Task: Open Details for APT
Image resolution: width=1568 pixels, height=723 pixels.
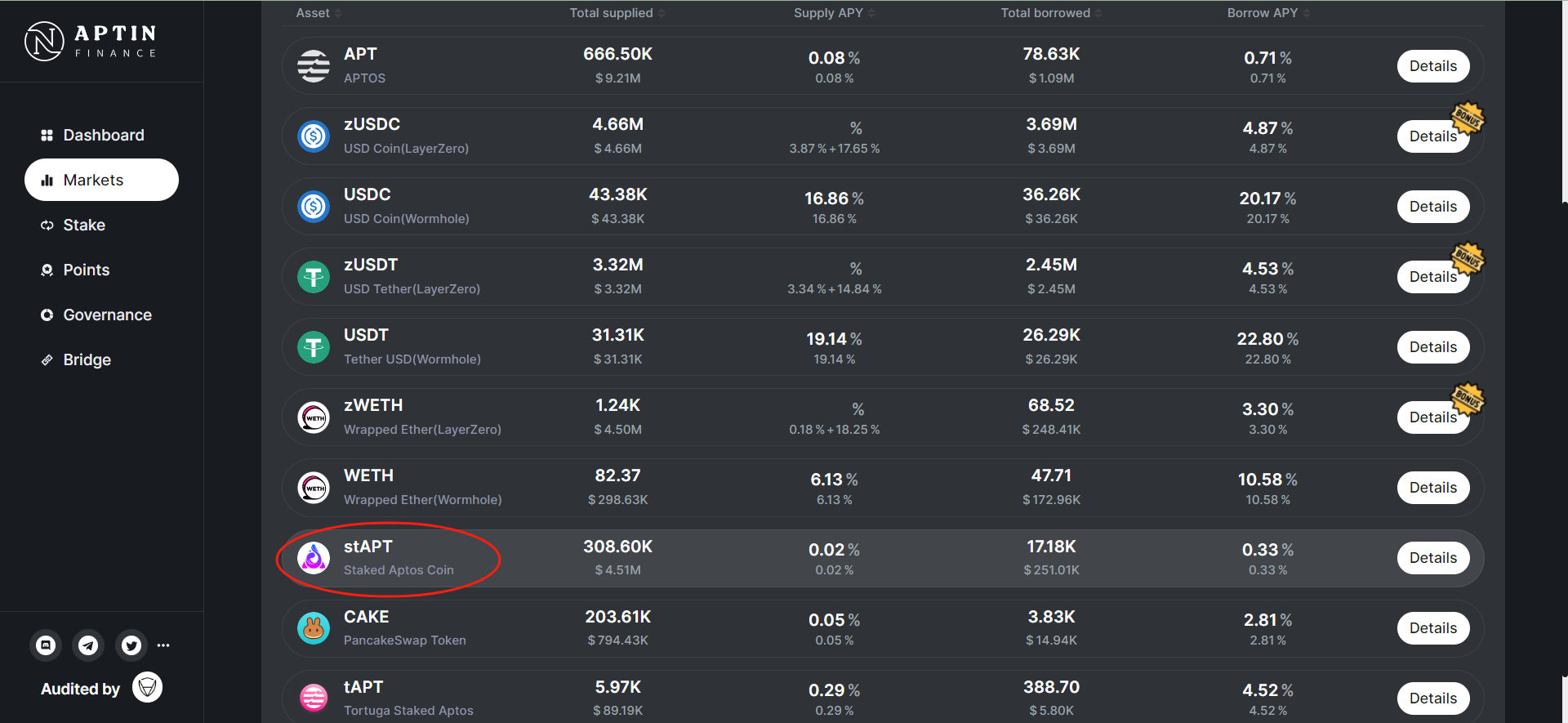Action: pyautogui.click(x=1433, y=66)
